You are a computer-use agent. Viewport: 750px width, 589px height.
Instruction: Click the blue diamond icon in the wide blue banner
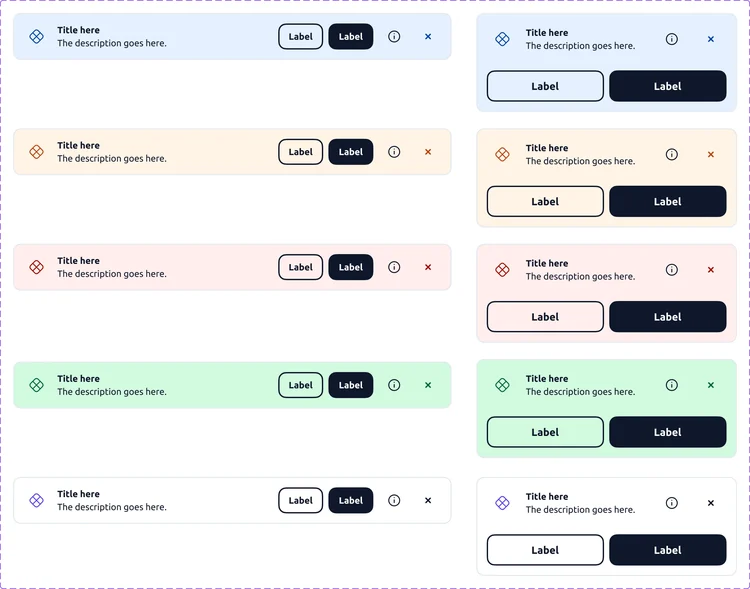[x=36, y=36]
